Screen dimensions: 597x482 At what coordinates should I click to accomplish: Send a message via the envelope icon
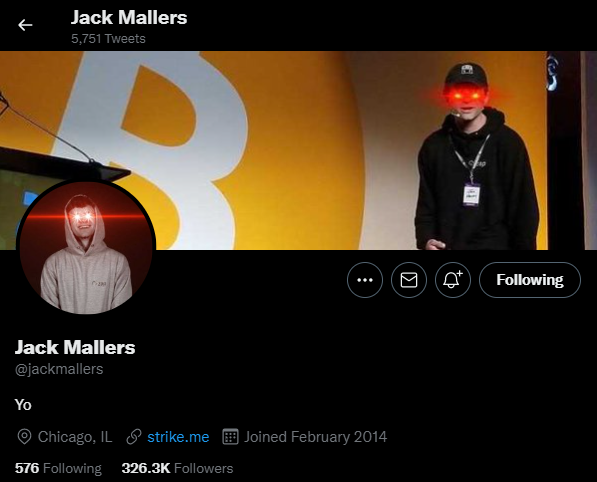coord(409,280)
